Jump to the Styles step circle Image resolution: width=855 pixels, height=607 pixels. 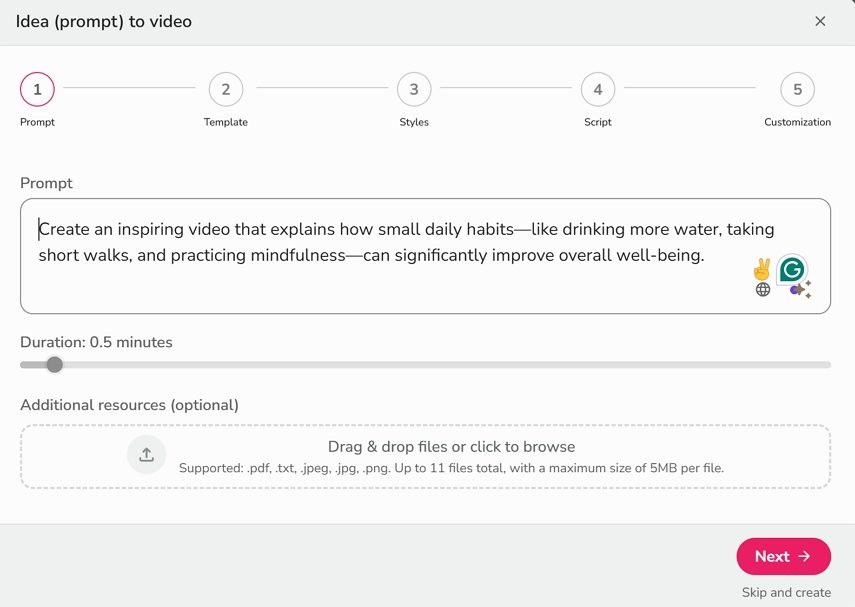(414, 89)
